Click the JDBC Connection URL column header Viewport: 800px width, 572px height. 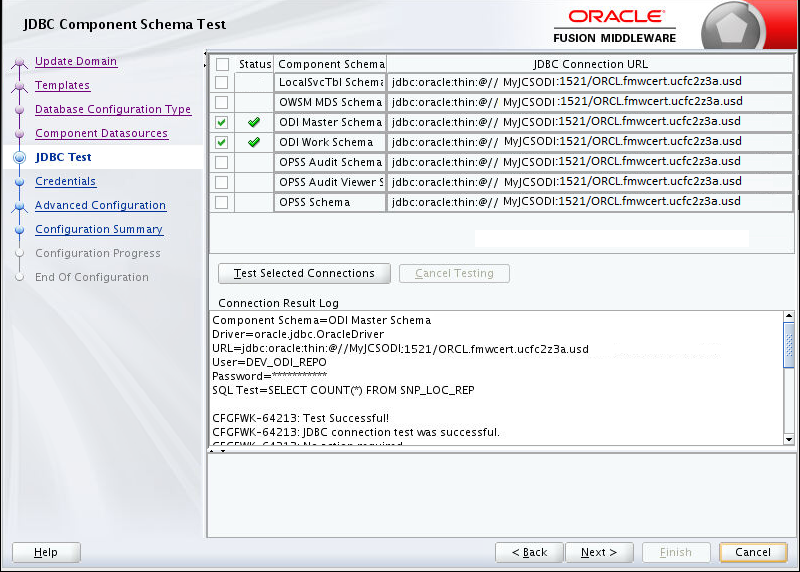click(x=590, y=64)
